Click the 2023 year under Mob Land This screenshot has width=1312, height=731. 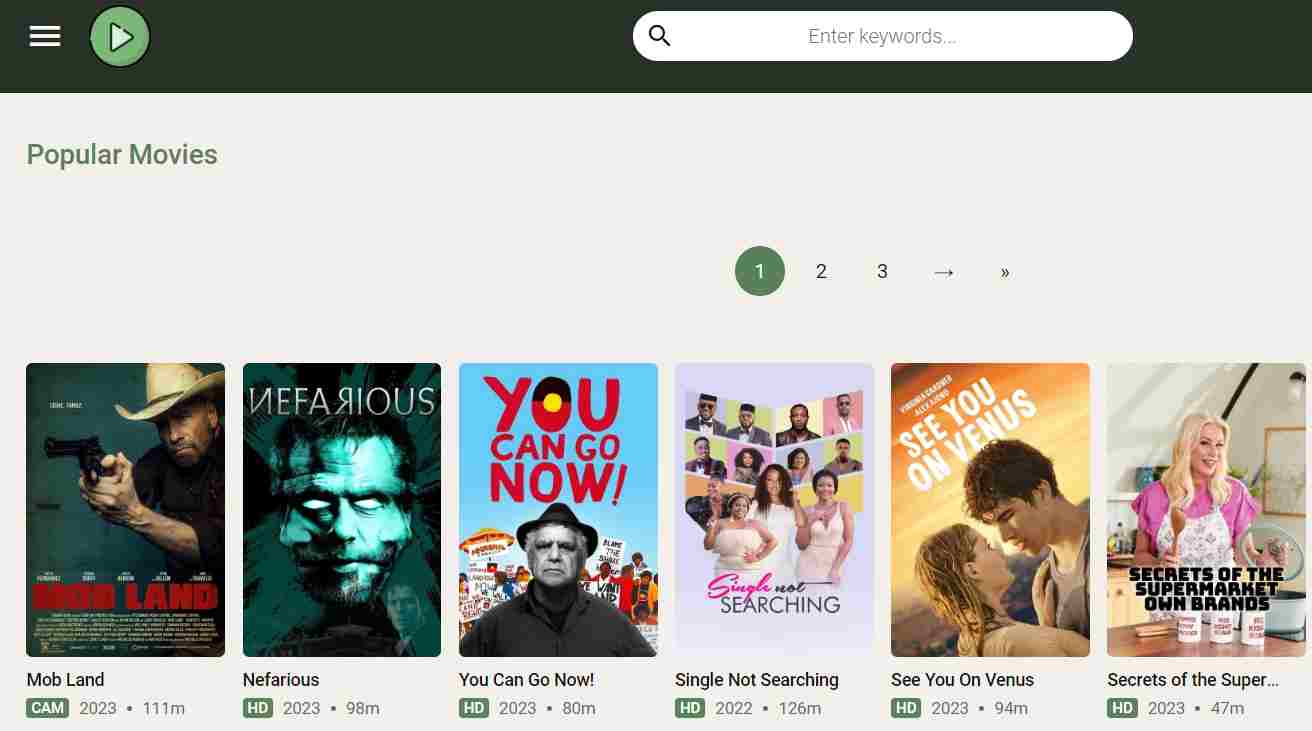(x=98, y=708)
